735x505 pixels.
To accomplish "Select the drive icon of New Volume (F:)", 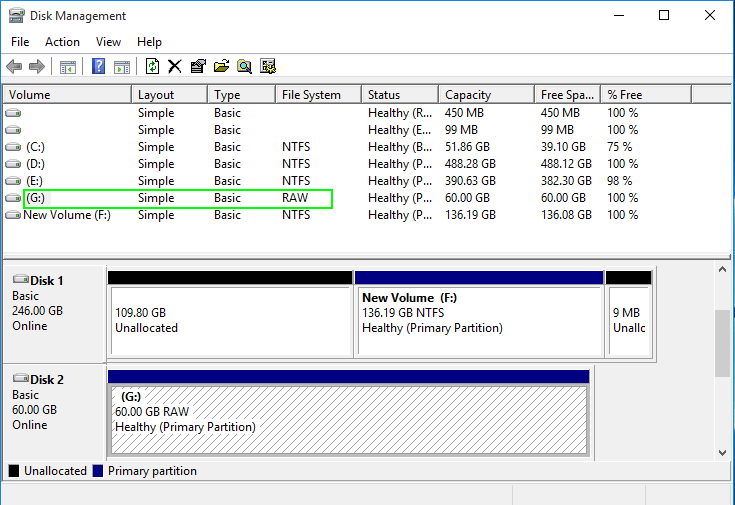I will [13, 215].
